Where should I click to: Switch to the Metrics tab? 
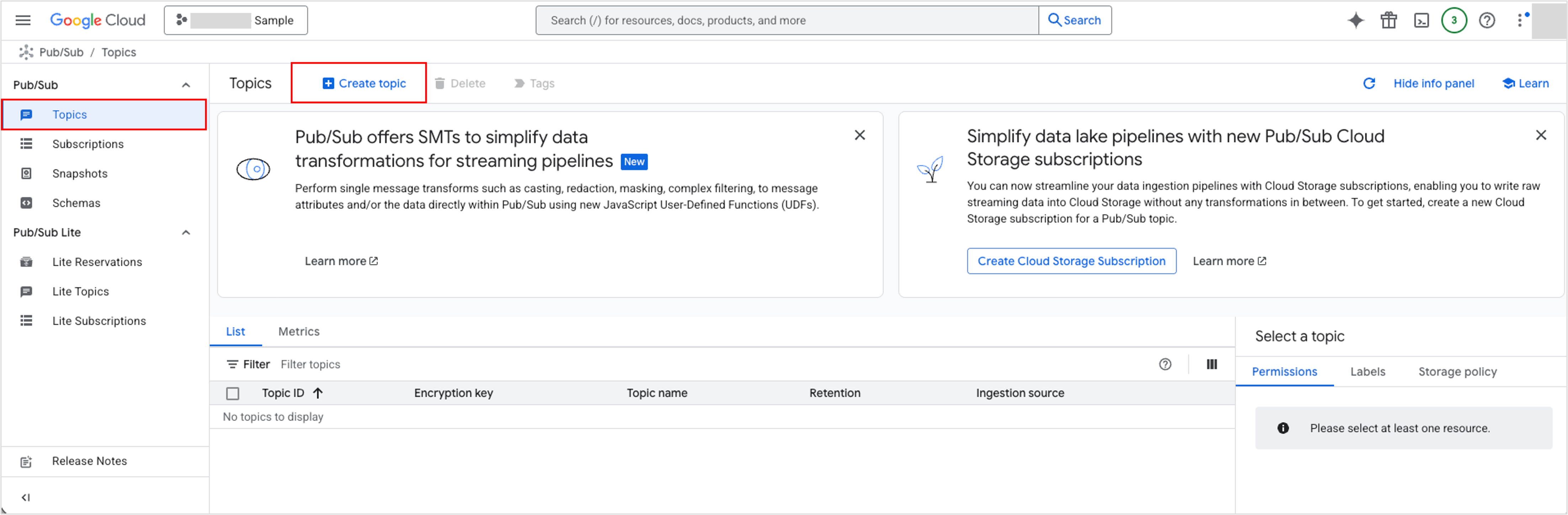click(299, 332)
